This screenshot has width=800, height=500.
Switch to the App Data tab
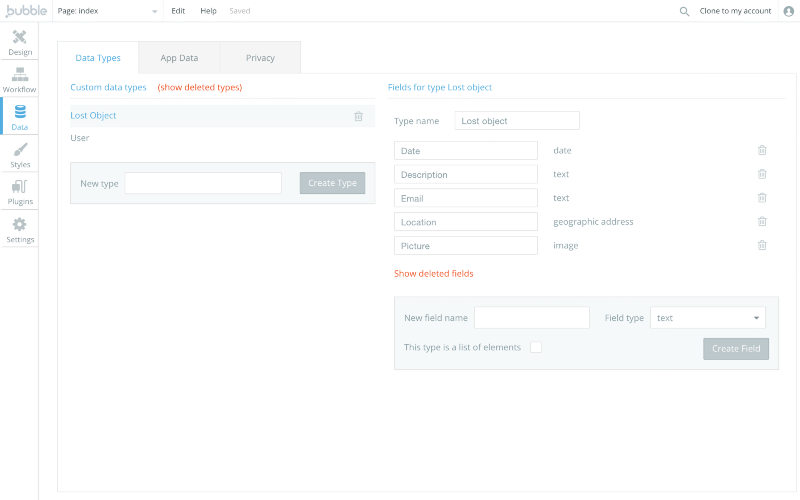(179, 58)
